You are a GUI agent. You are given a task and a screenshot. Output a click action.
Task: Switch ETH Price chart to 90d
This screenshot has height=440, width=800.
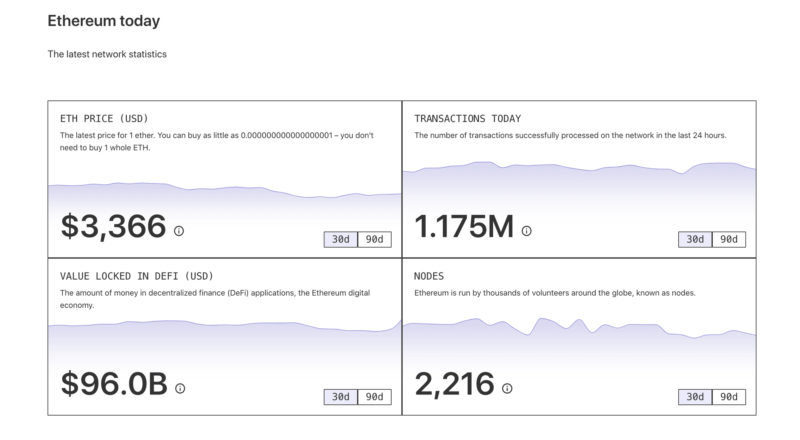tap(374, 239)
